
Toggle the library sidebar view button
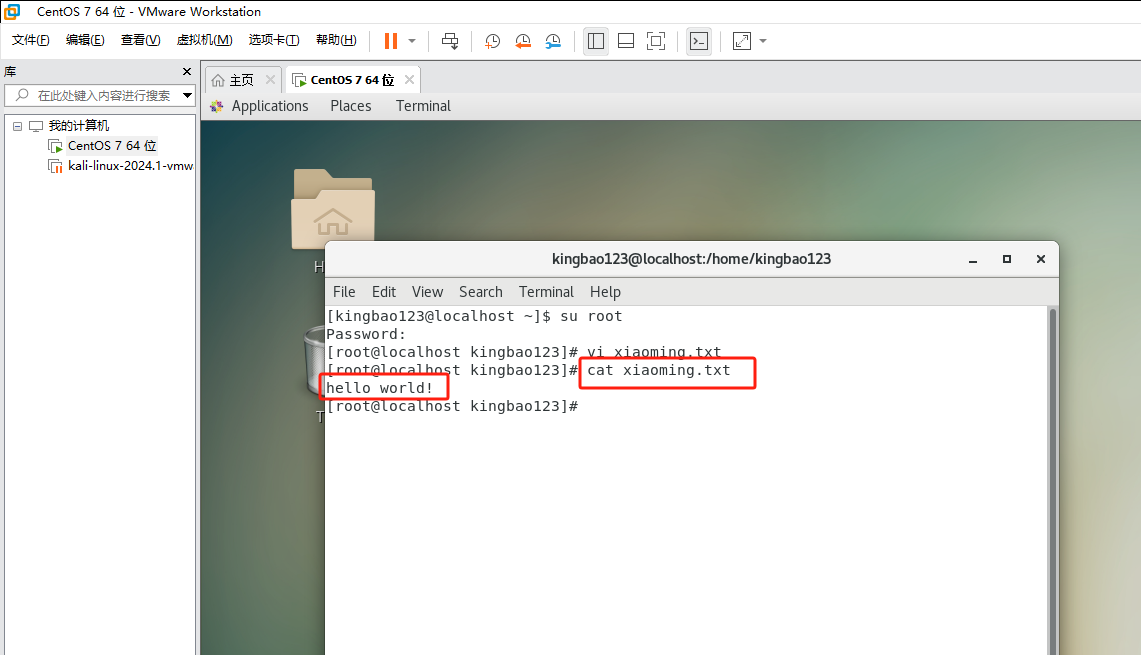tap(596, 41)
